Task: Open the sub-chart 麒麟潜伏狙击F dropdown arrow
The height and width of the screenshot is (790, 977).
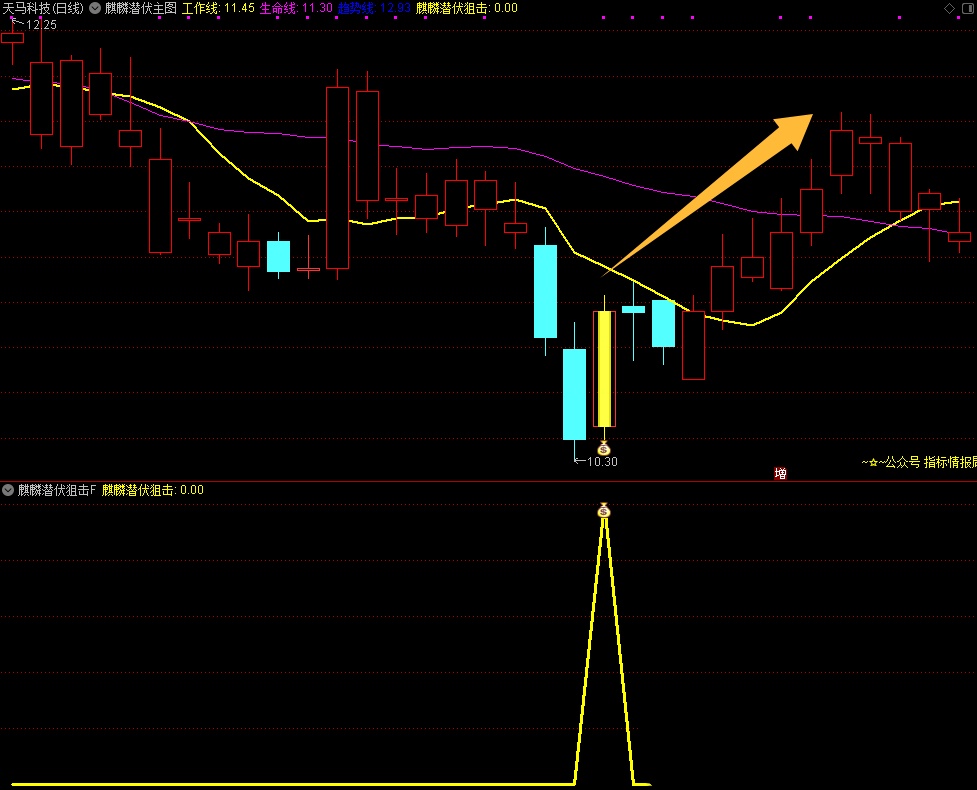Action: [x=8, y=490]
